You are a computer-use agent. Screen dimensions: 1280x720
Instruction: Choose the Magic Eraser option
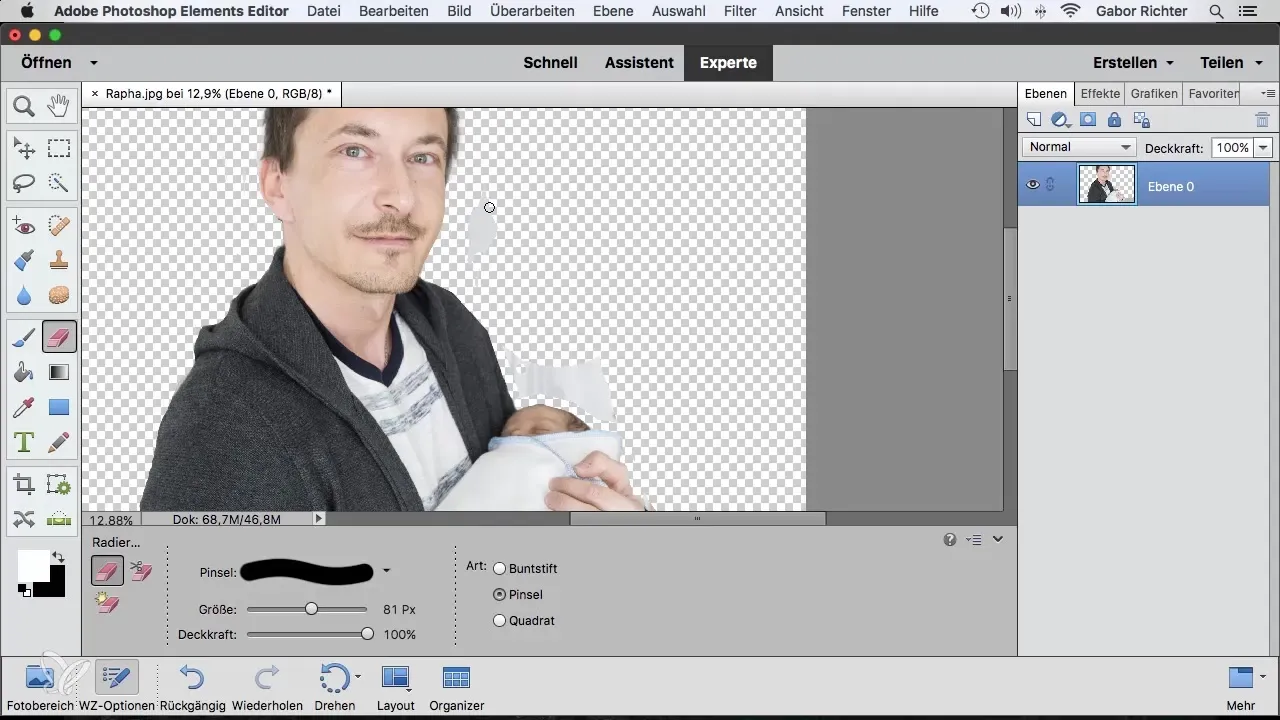point(107,603)
